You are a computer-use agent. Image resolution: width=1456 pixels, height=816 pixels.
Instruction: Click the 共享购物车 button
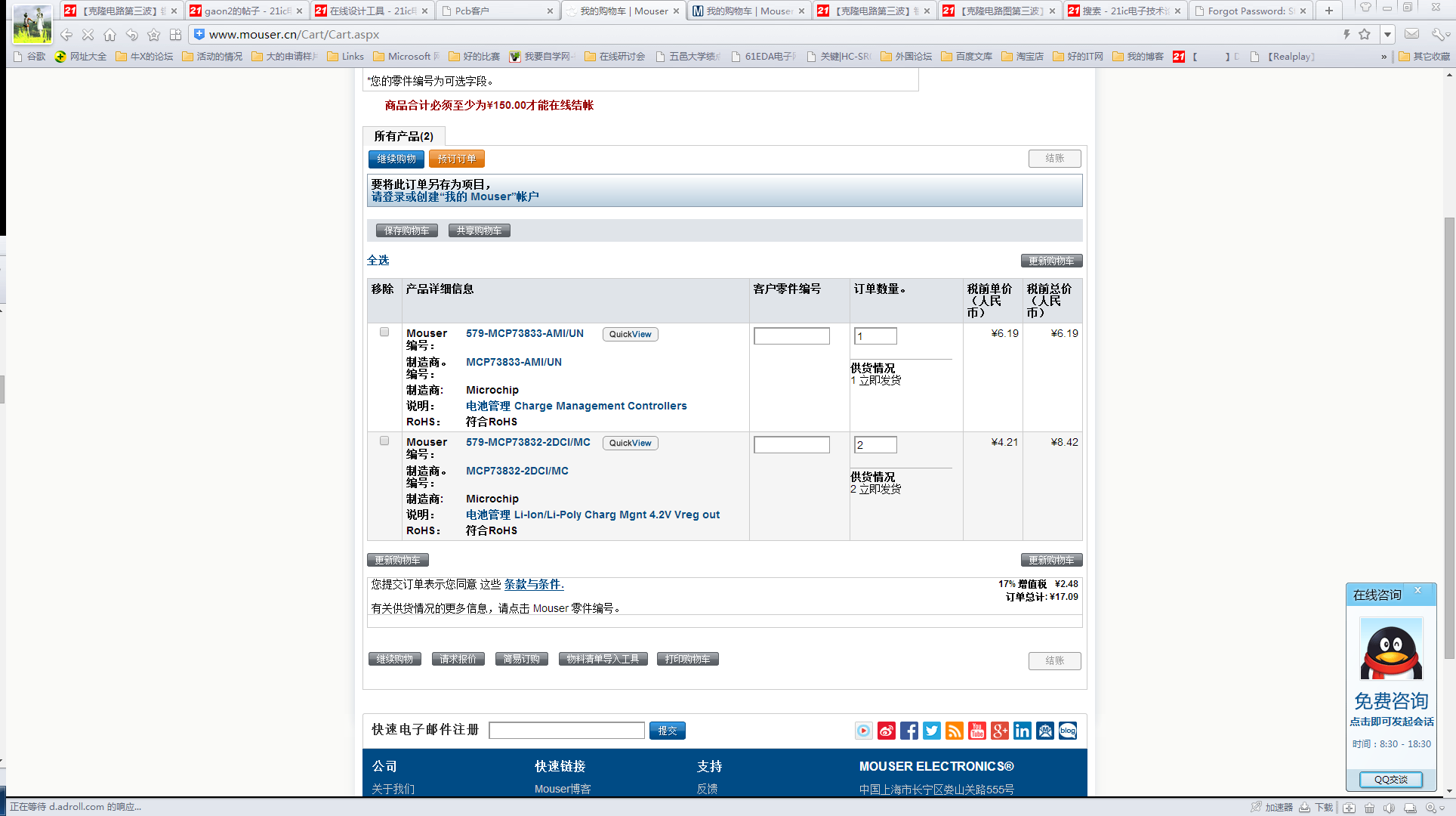click(480, 230)
